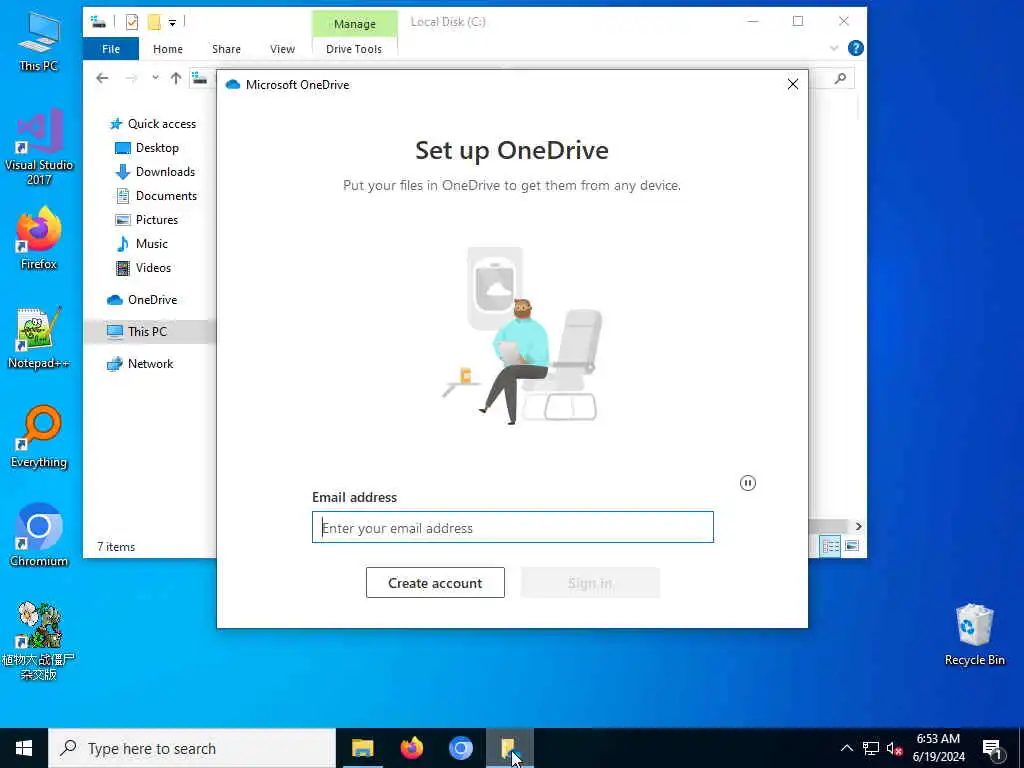Image resolution: width=1024 pixels, height=768 pixels.
Task: Expand the ribbon with the chevron
Action: coord(834,48)
